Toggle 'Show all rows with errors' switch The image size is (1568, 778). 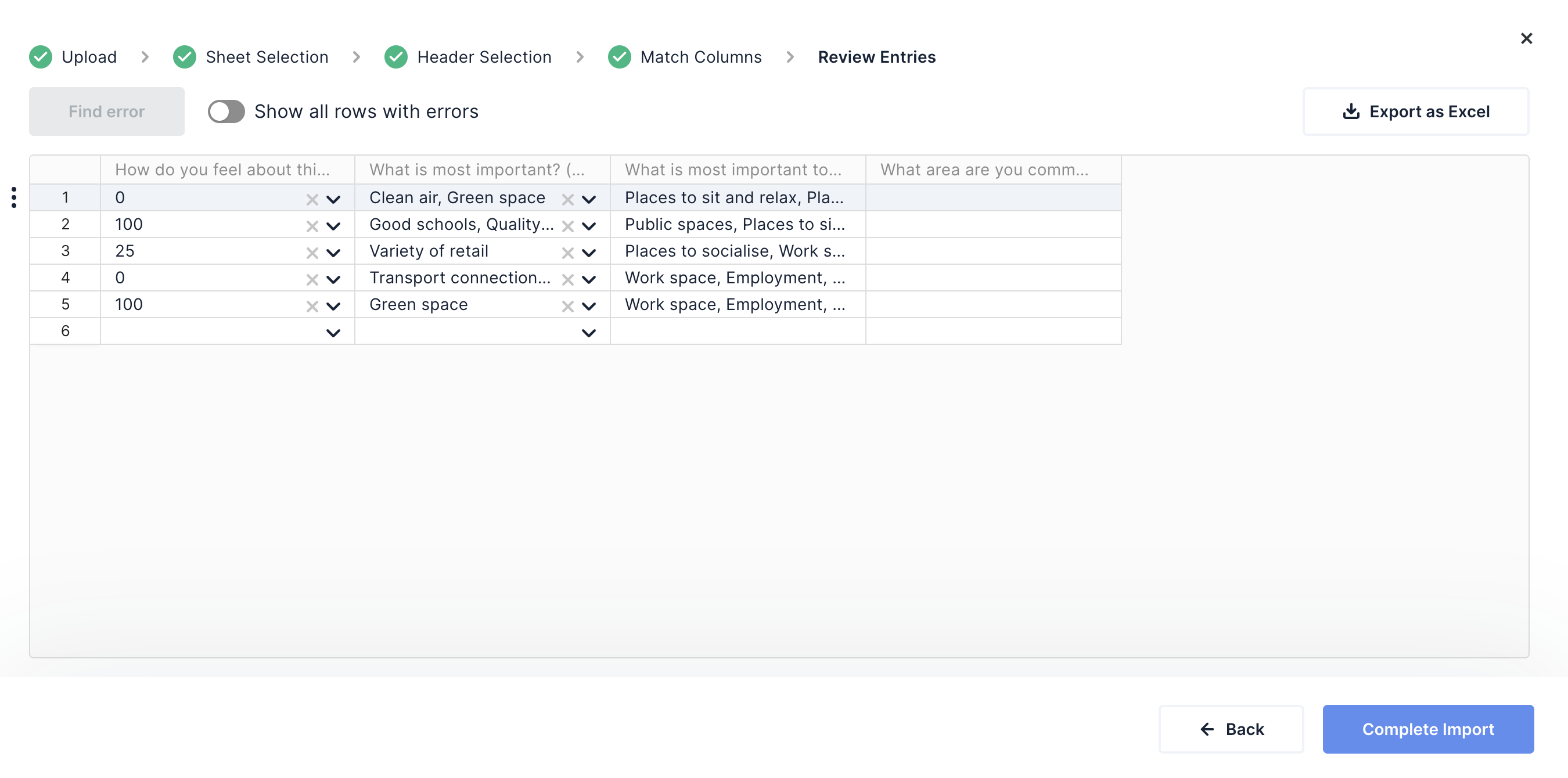[x=226, y=111]
